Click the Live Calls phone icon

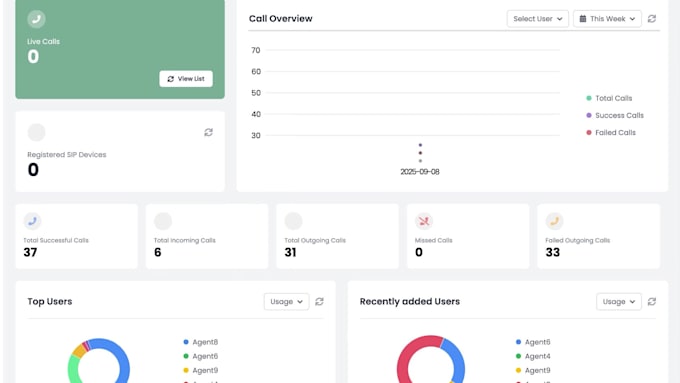pyautogui.click(x=36, y=19)
